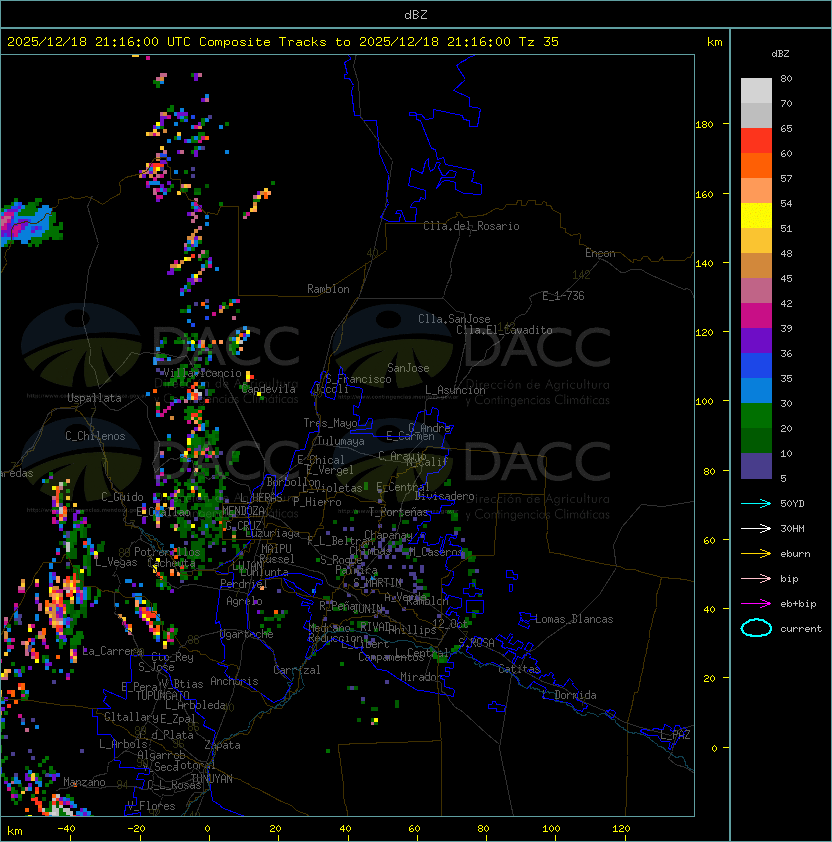832x842 pixels.
Task: Click the 'Divisadero' map label
Action: click(445, 496)
